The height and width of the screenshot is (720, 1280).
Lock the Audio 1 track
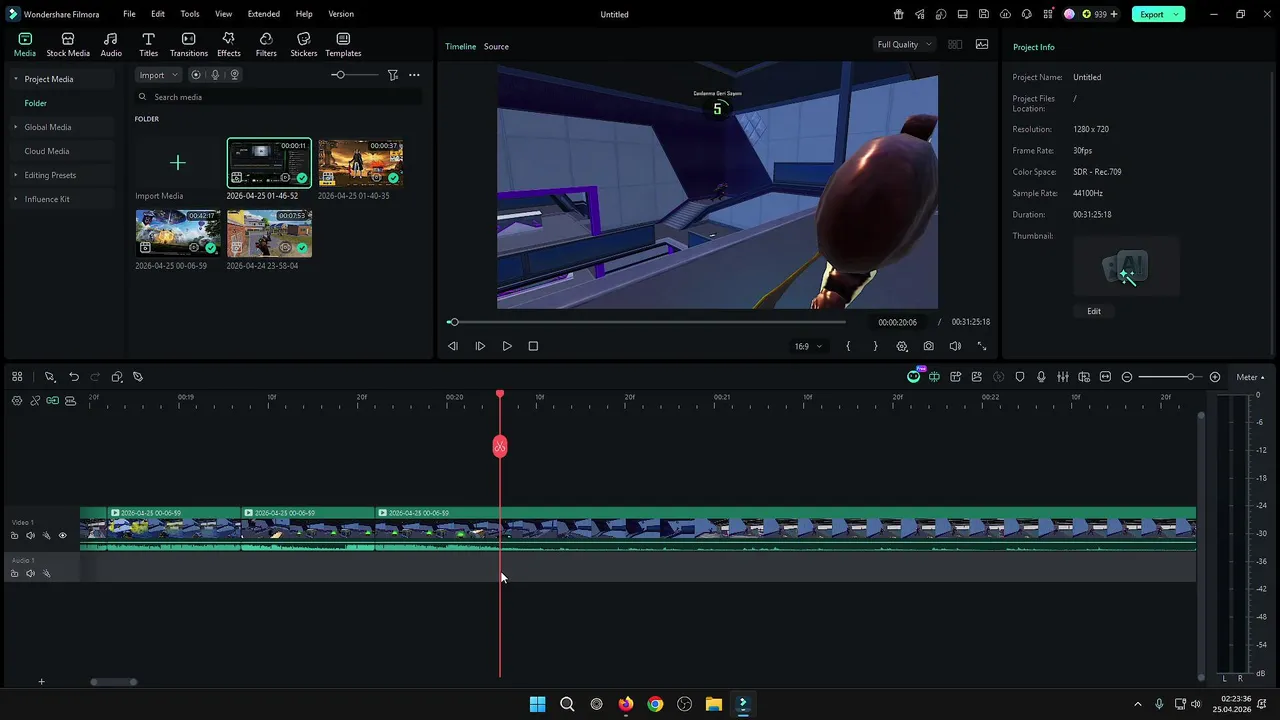point(15,574)
